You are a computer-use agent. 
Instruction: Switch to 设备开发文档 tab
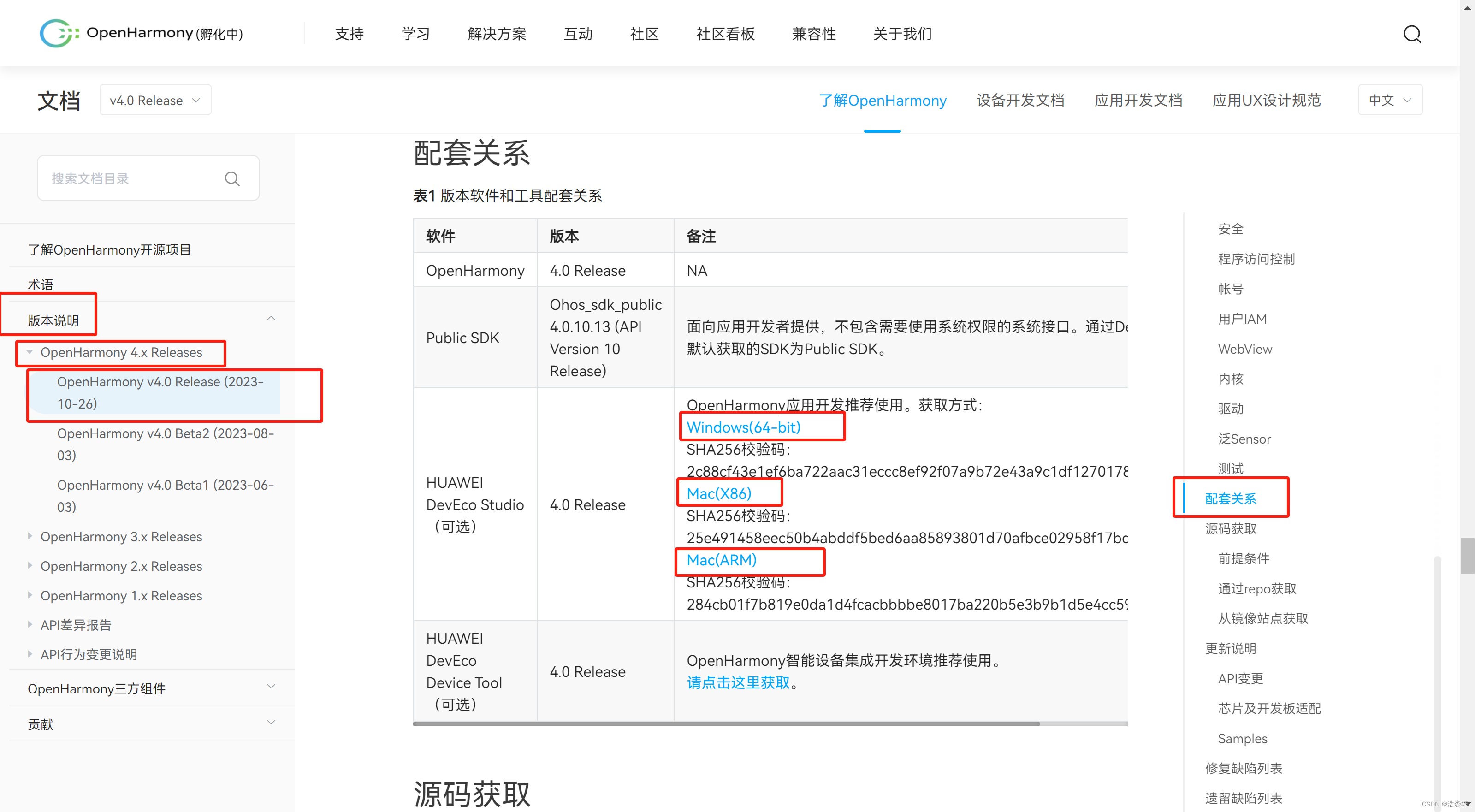[1020, 100]
